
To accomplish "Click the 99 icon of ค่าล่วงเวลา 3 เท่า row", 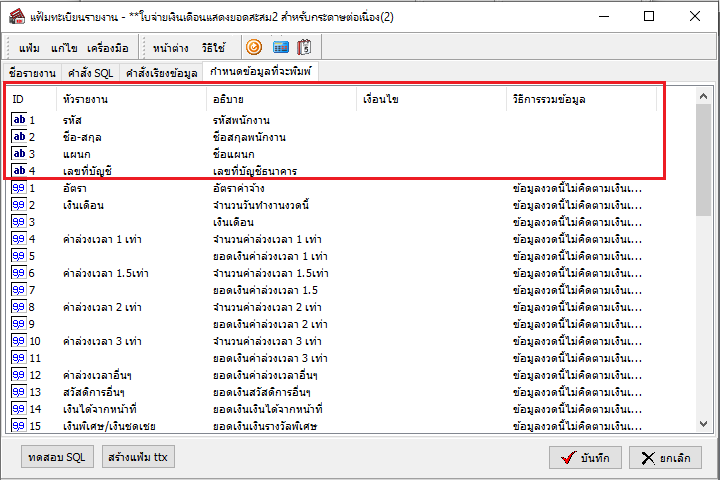I will (19, 341).
